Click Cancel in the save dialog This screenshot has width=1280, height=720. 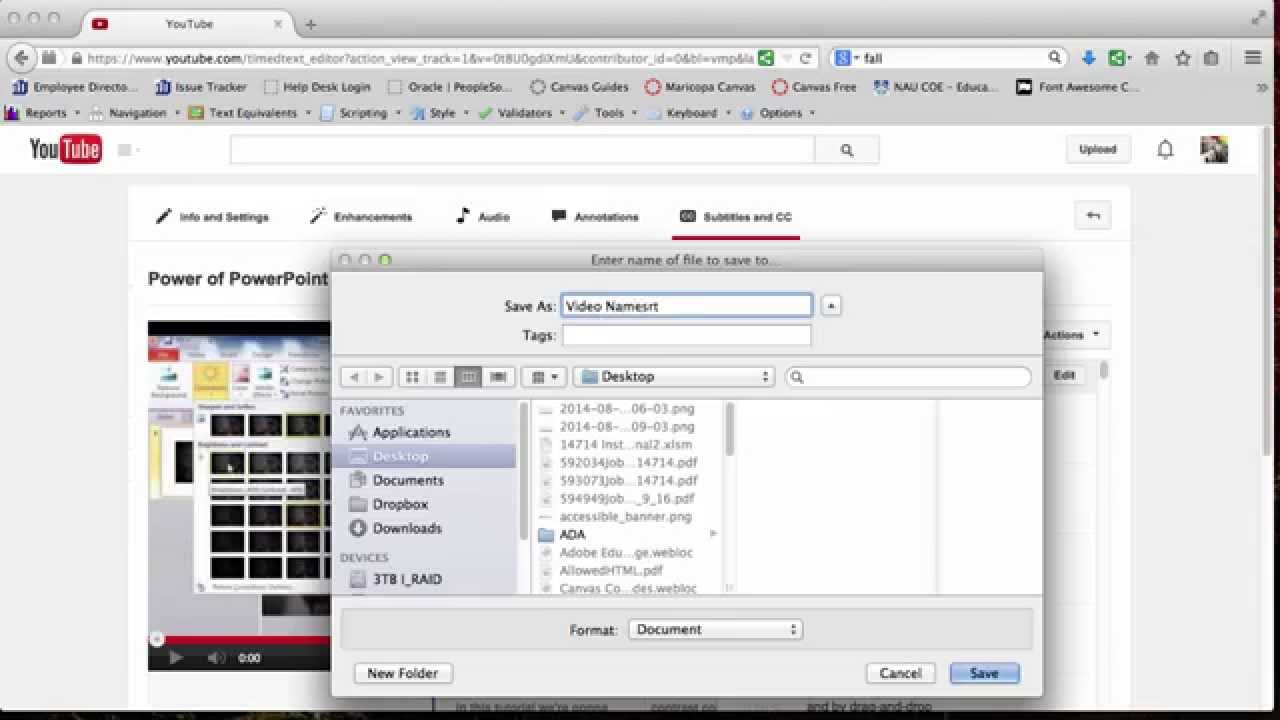[900, 673]
